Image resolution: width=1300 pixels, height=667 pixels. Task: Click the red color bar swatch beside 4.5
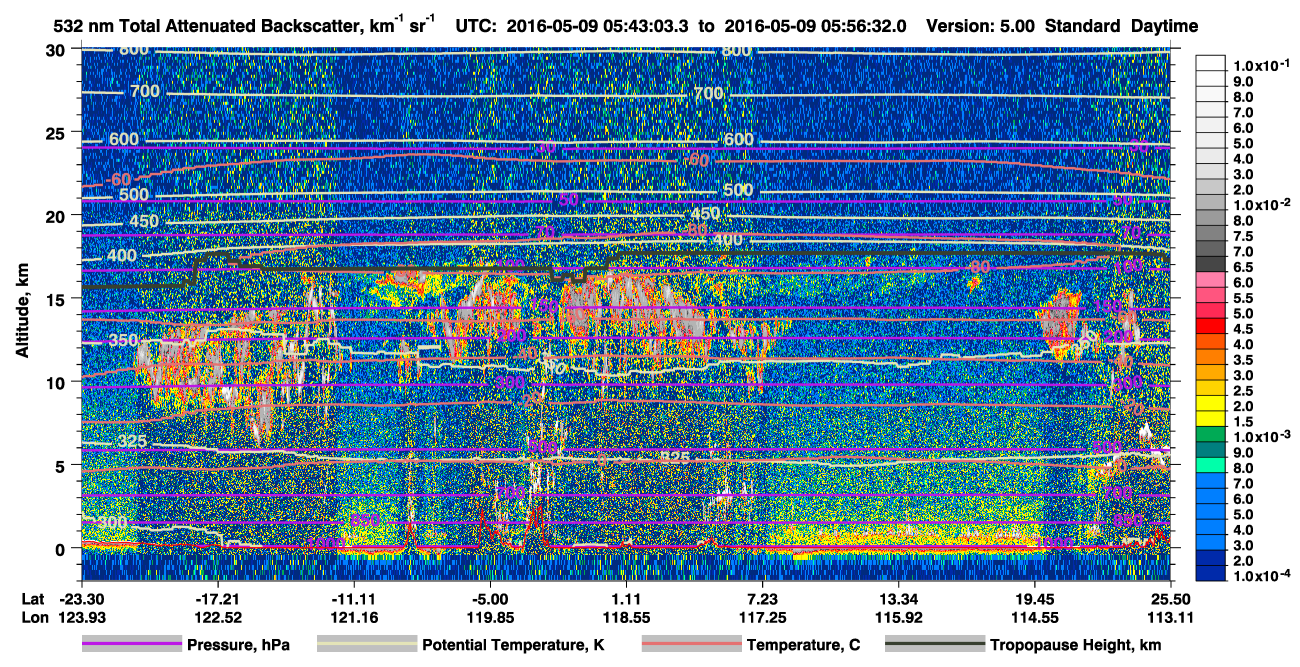[x=1212, y=328]
